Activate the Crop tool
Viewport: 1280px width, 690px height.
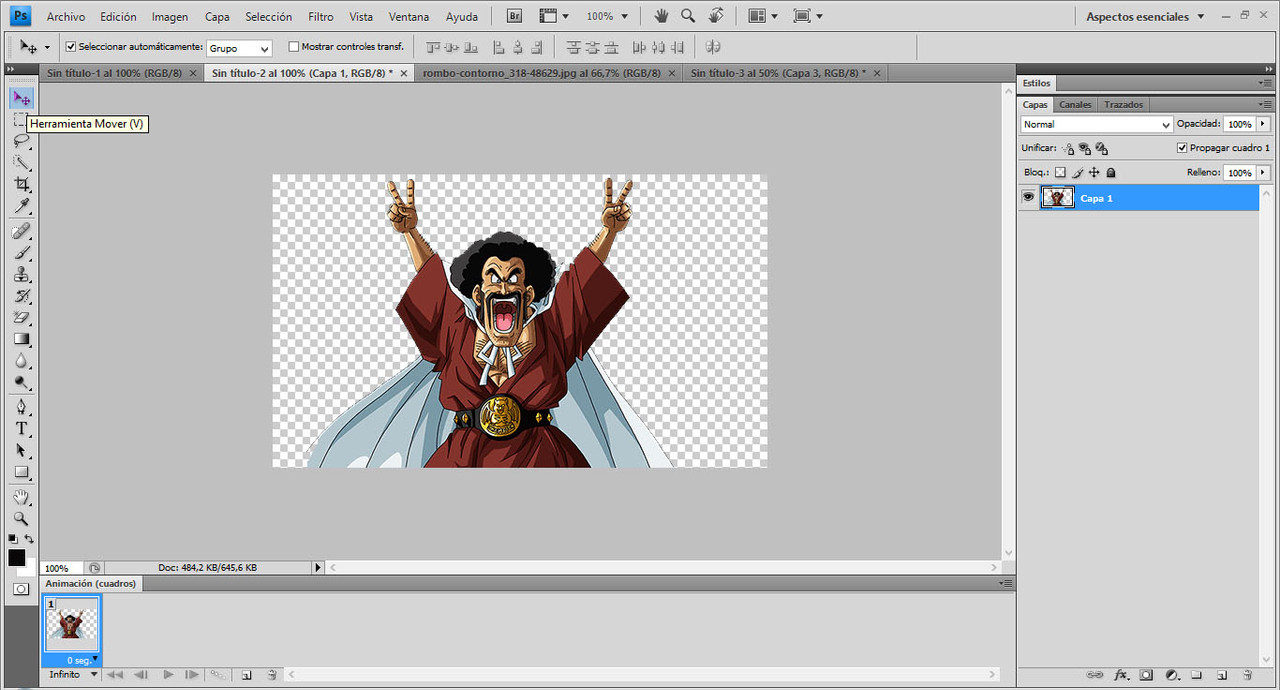click(21, 185)
